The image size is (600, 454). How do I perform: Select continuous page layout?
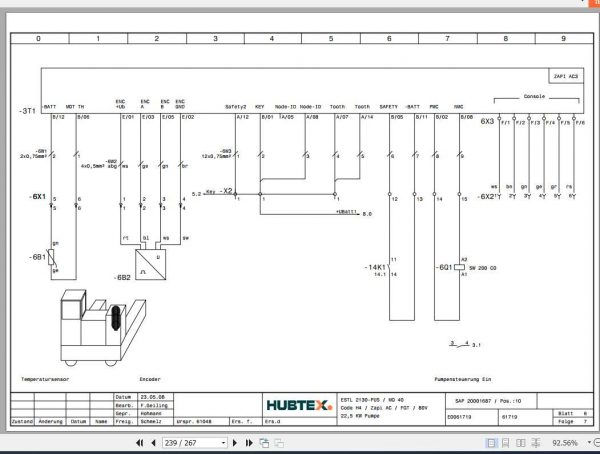click(x=505, y=443)
